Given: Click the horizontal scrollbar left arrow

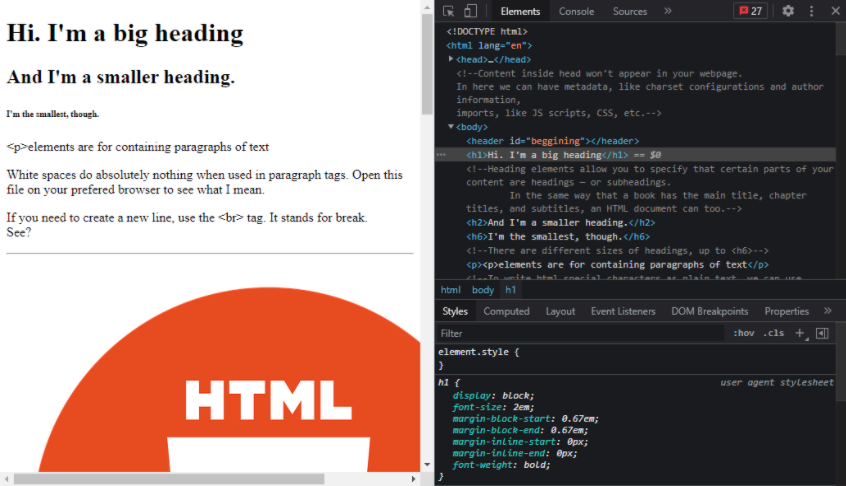Looking at the screenshot, I should click(x=6, y=479).
